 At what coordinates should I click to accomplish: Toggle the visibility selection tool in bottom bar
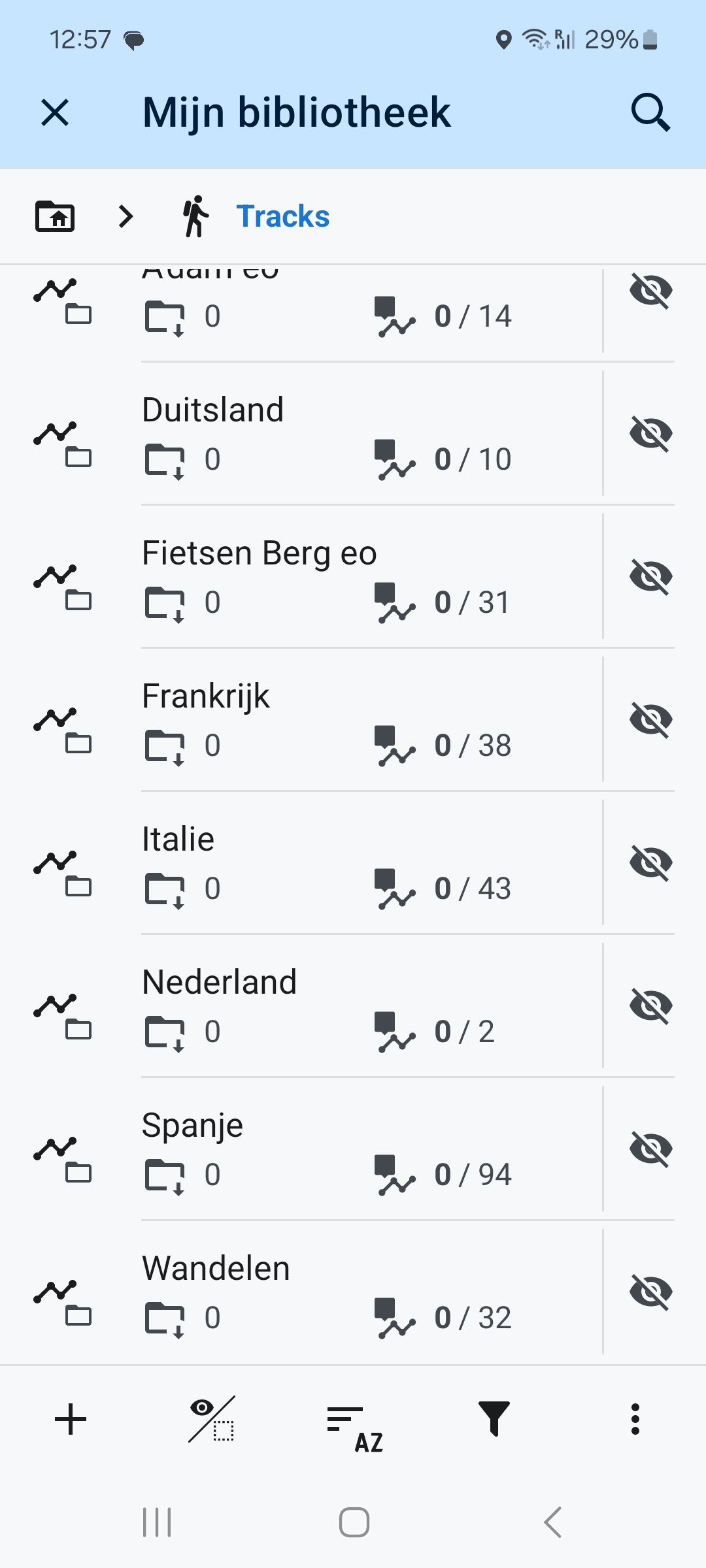pos(212,1419)
